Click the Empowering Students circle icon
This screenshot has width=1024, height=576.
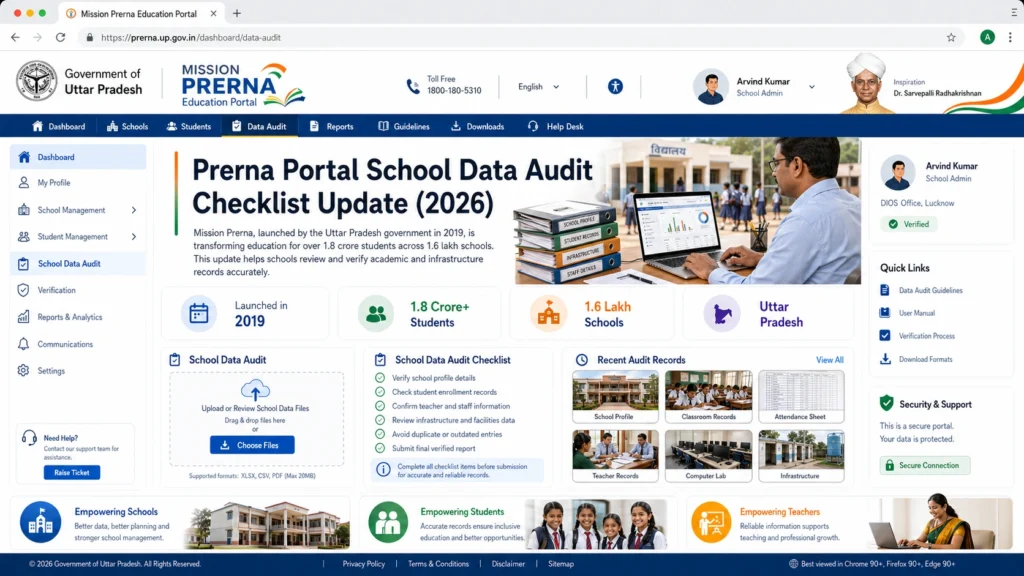(x=388, y=522)
